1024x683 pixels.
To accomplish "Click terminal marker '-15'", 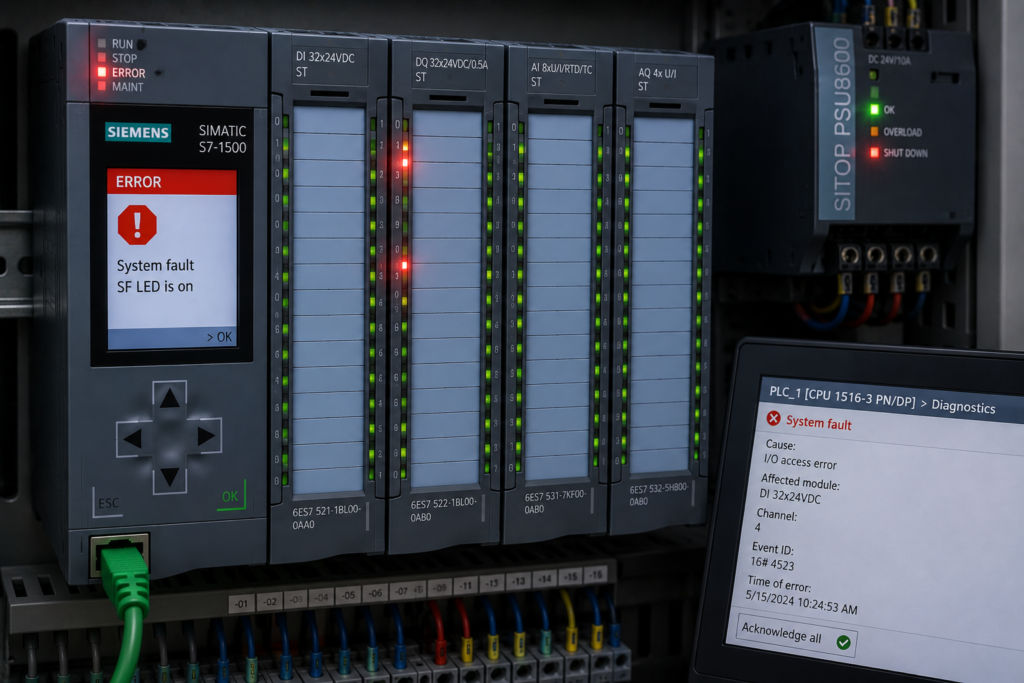I will pos(571,577).
